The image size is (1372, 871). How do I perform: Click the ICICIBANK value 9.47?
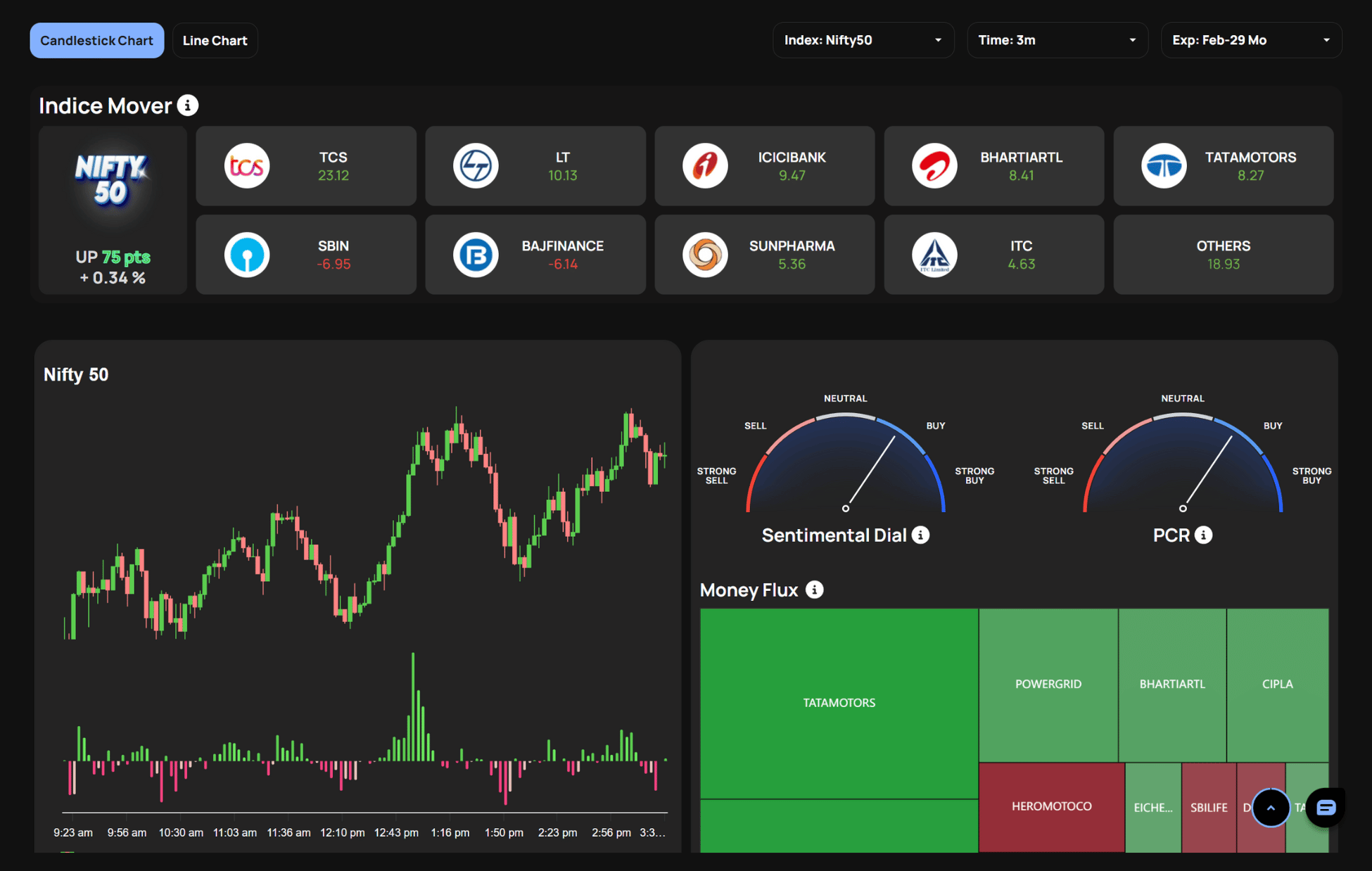(x=792, y=176)
